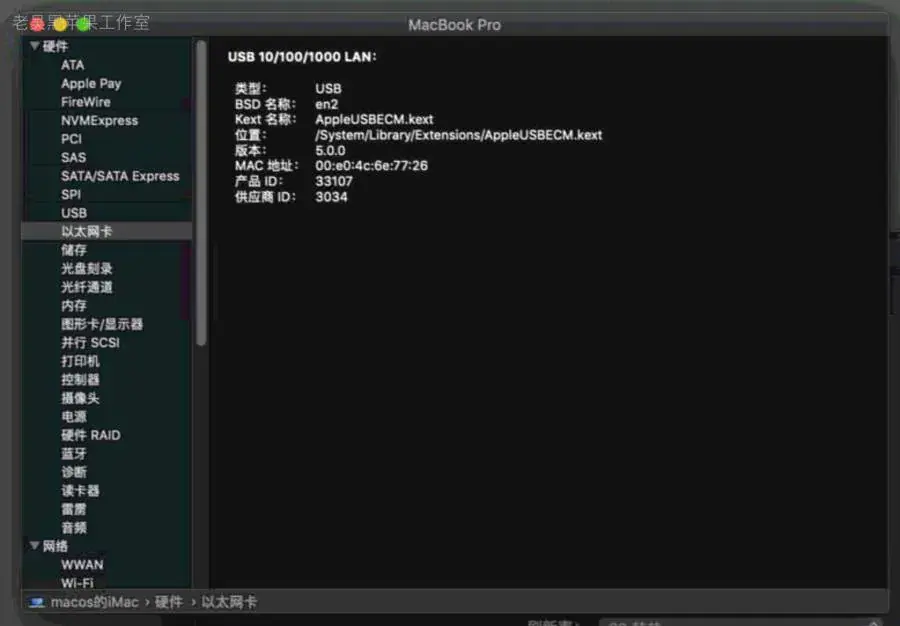900x626 pixels.
Task: Select Wi-Fi under 网络
Action: (x=77, y=583)
